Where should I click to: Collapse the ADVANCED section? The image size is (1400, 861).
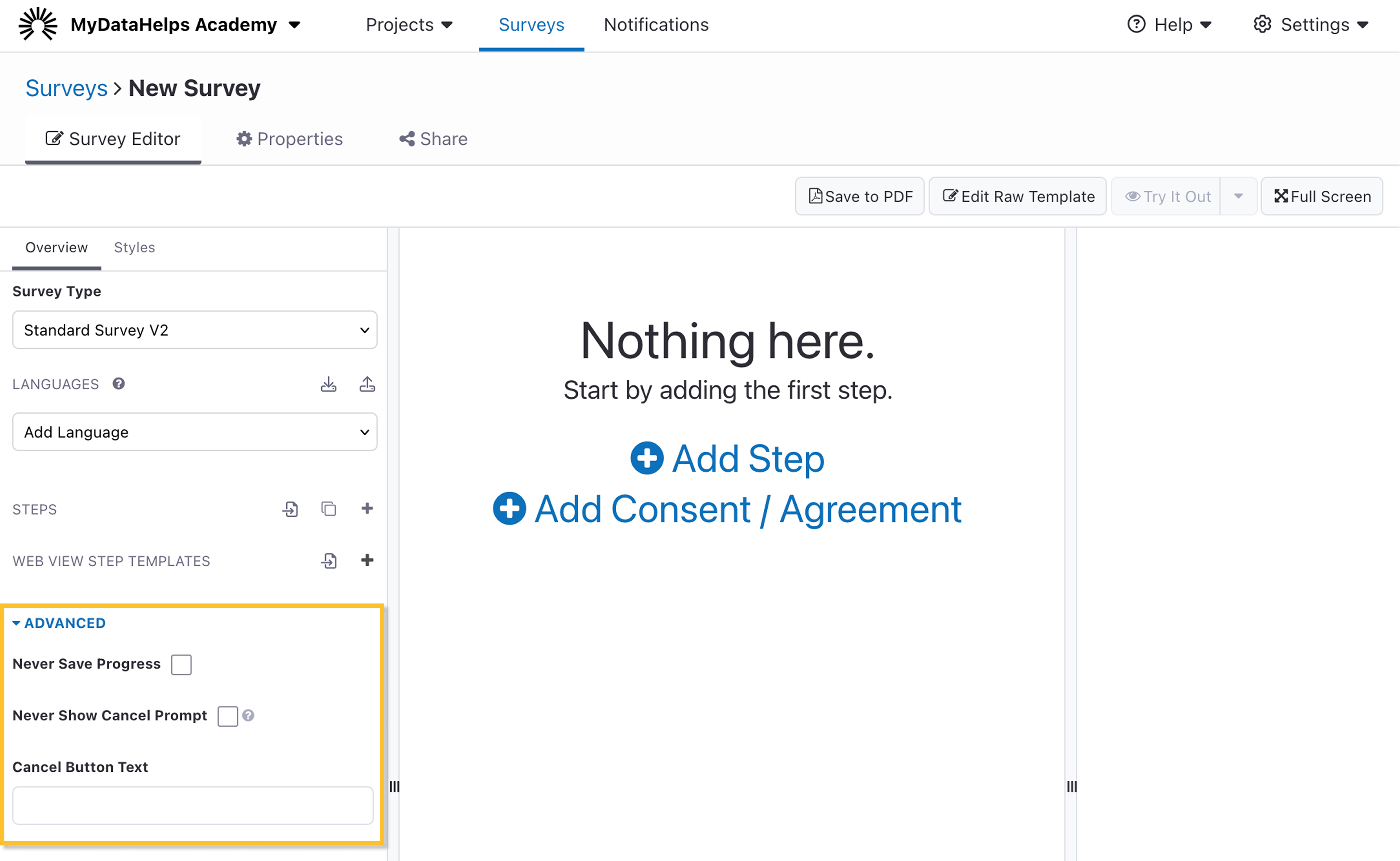(x=59, y=623)
